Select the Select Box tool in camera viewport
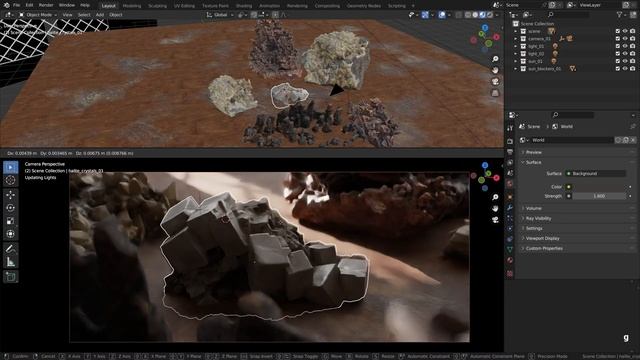Screen dimensions: 640x360 pyautogui.click(x=11, y=167)
